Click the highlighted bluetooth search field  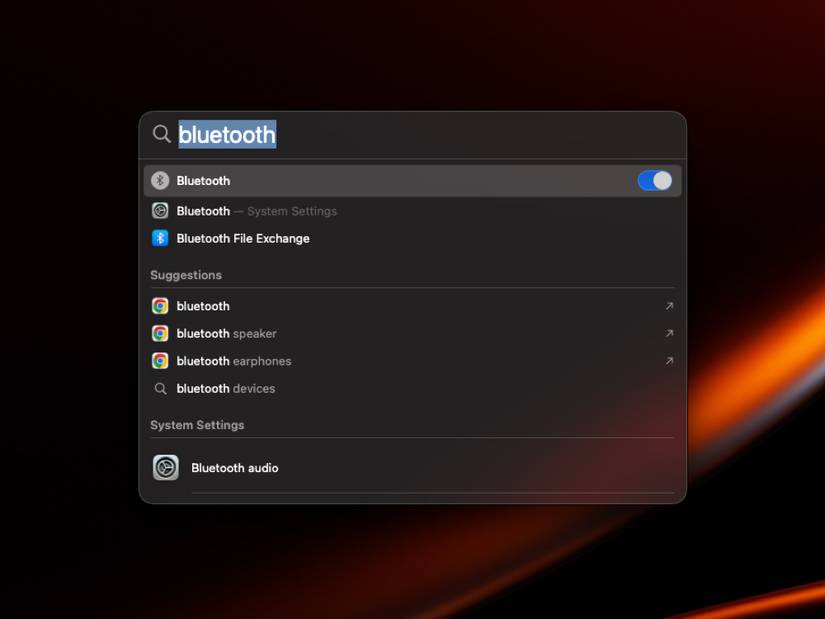tap(227, 135)
